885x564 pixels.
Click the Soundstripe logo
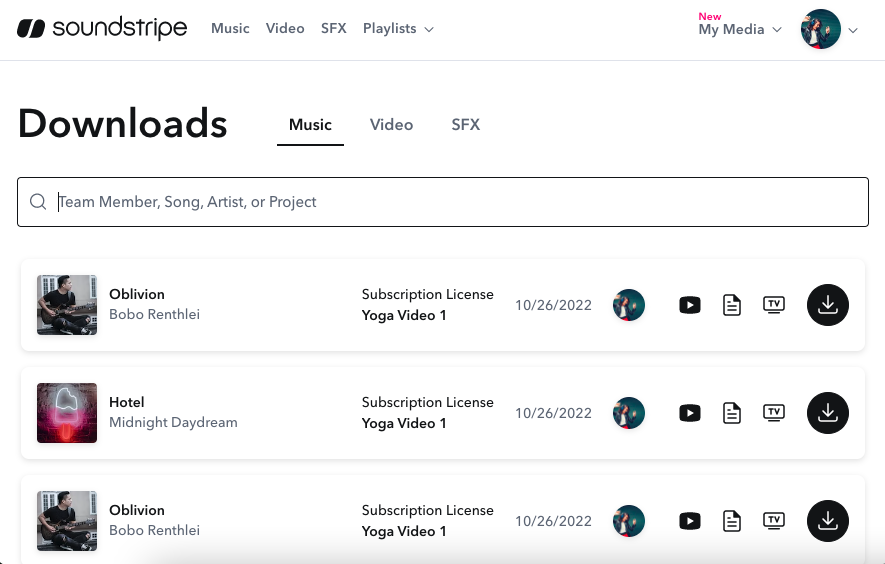[102, 29]
